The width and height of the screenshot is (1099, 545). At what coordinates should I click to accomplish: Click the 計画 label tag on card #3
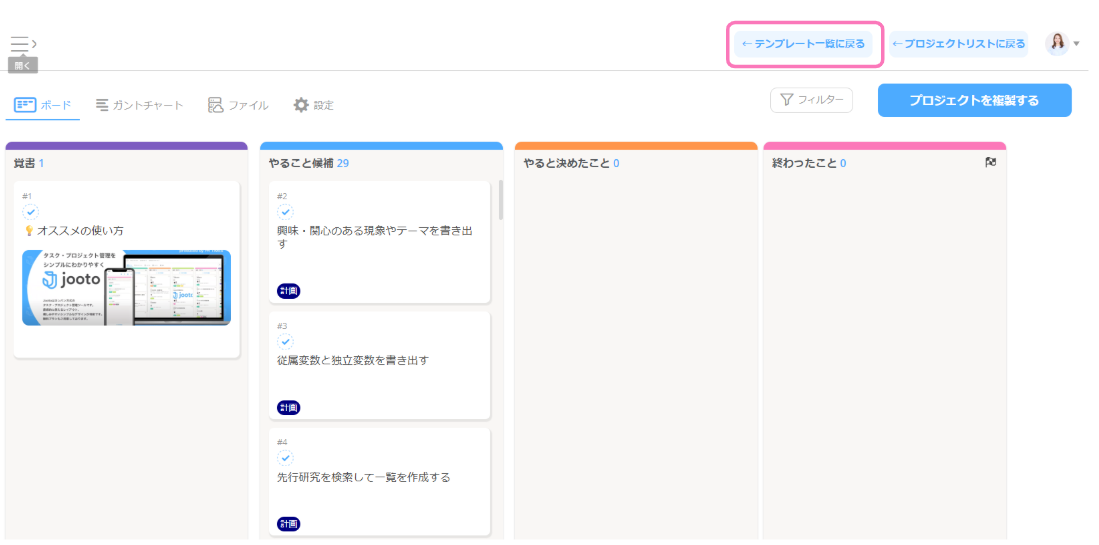tap(289, 407)
